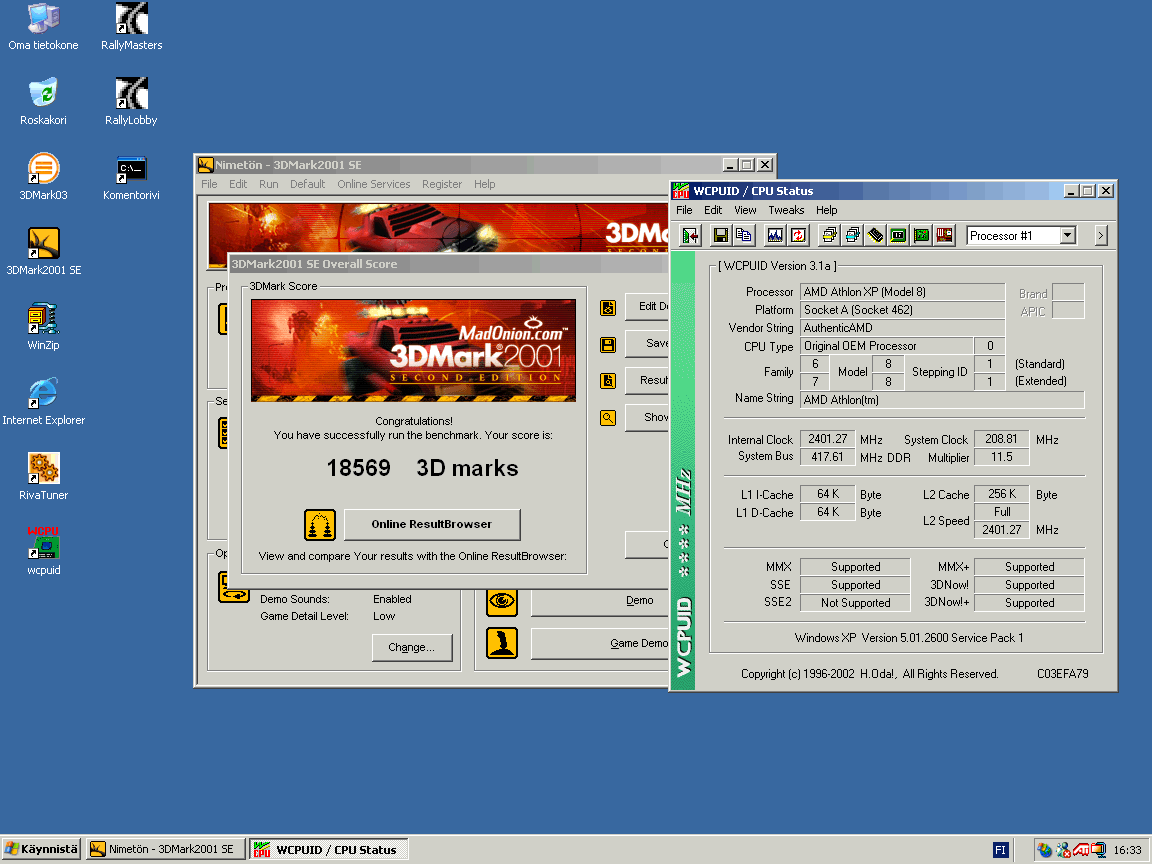The height and width of the screenshot is (864, 1152).
Task: Open the Processor #1 dropdown
Action: click(x=1067, y=236)
